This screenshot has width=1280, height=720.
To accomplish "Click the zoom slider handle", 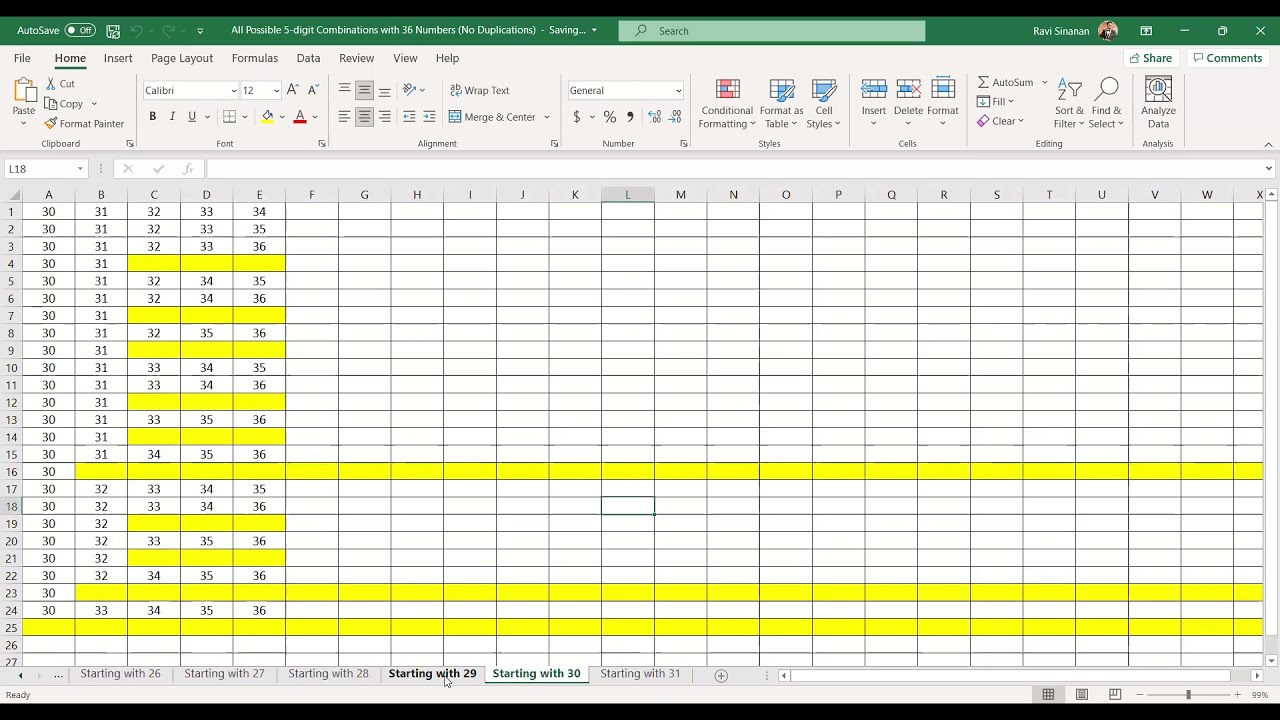I will point(1188,694).
